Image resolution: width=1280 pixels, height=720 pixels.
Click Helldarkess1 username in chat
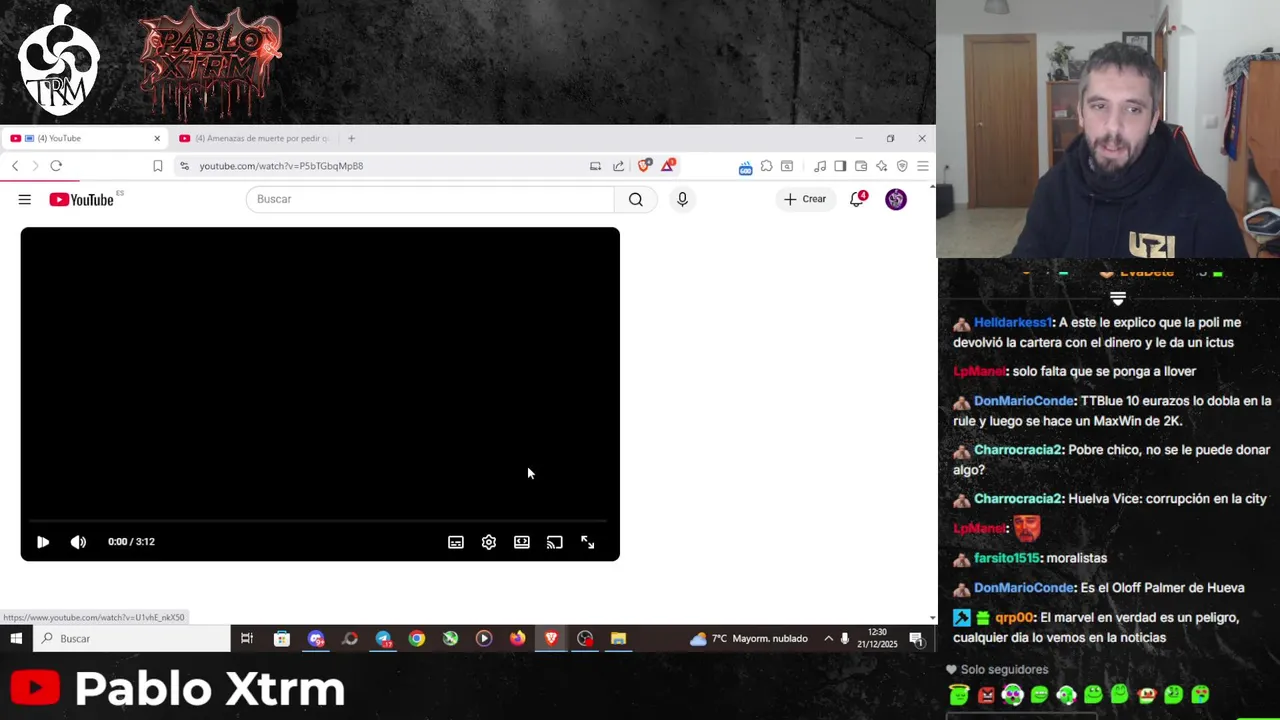pos(1014,323)
